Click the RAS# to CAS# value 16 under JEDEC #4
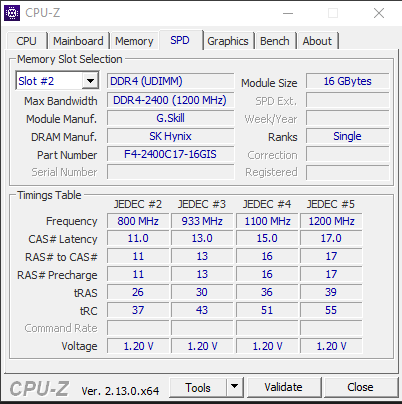The image size is (402, 404). (267, 256)
